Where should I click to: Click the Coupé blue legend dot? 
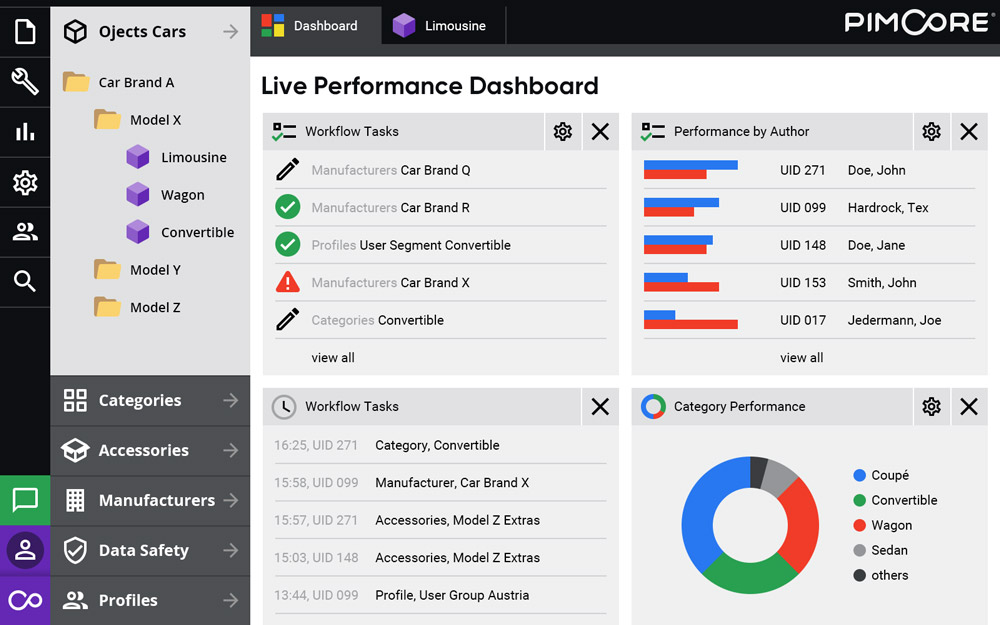click(x=859, y=475)
